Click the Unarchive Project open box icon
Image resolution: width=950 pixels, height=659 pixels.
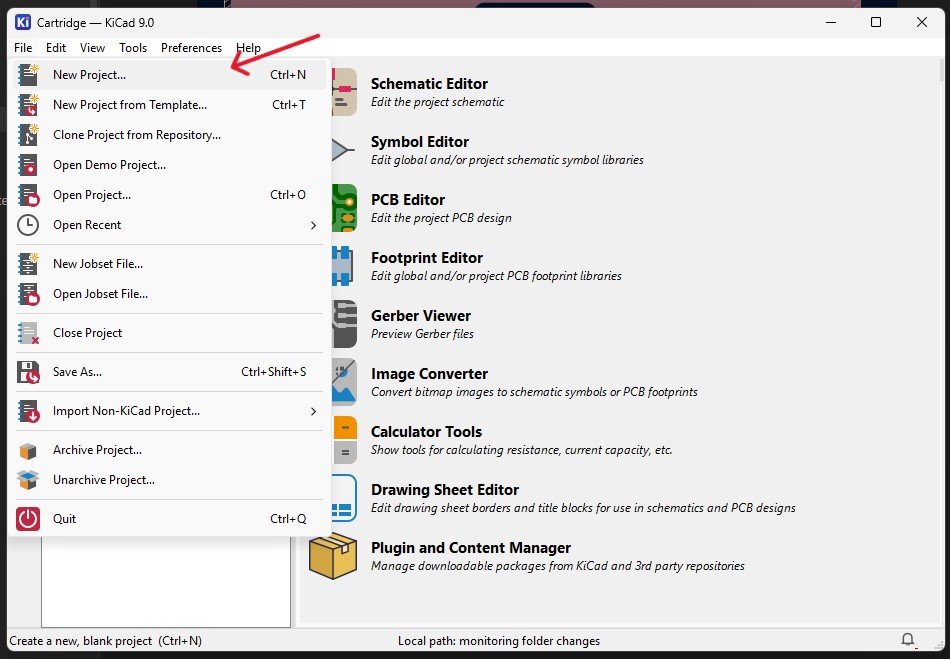pyautogui.click(x=28, y=480)
